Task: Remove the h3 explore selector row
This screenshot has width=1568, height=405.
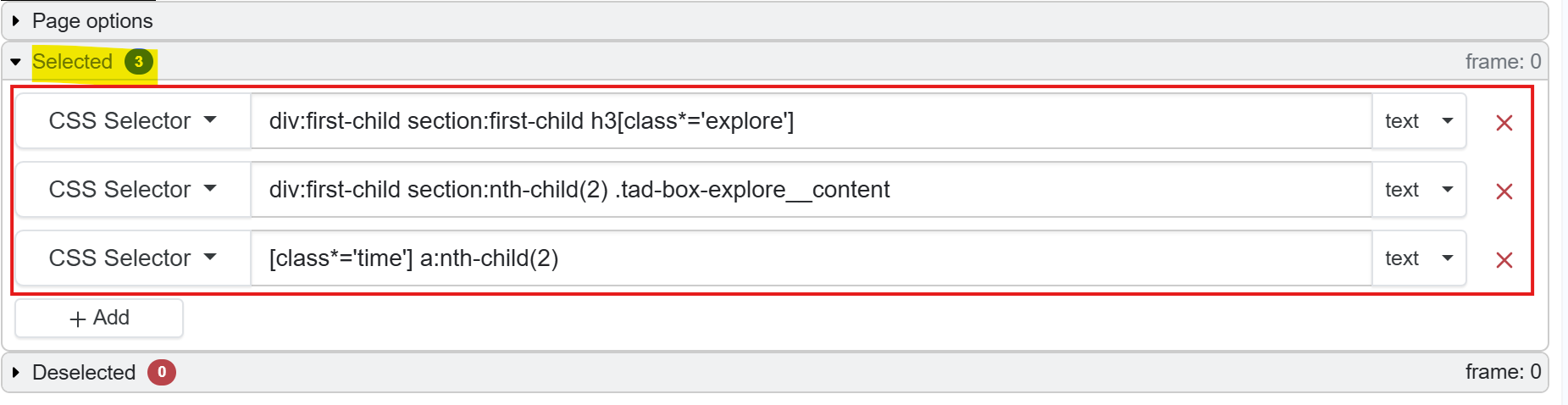Action: click(x=1504, y=123)
